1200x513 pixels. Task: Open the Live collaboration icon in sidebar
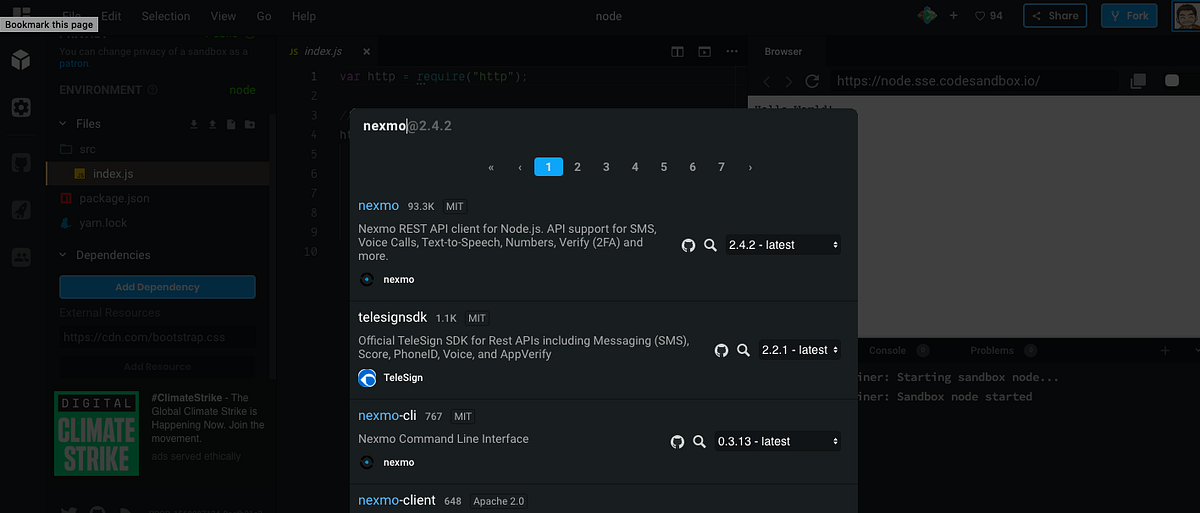point(21,257)
